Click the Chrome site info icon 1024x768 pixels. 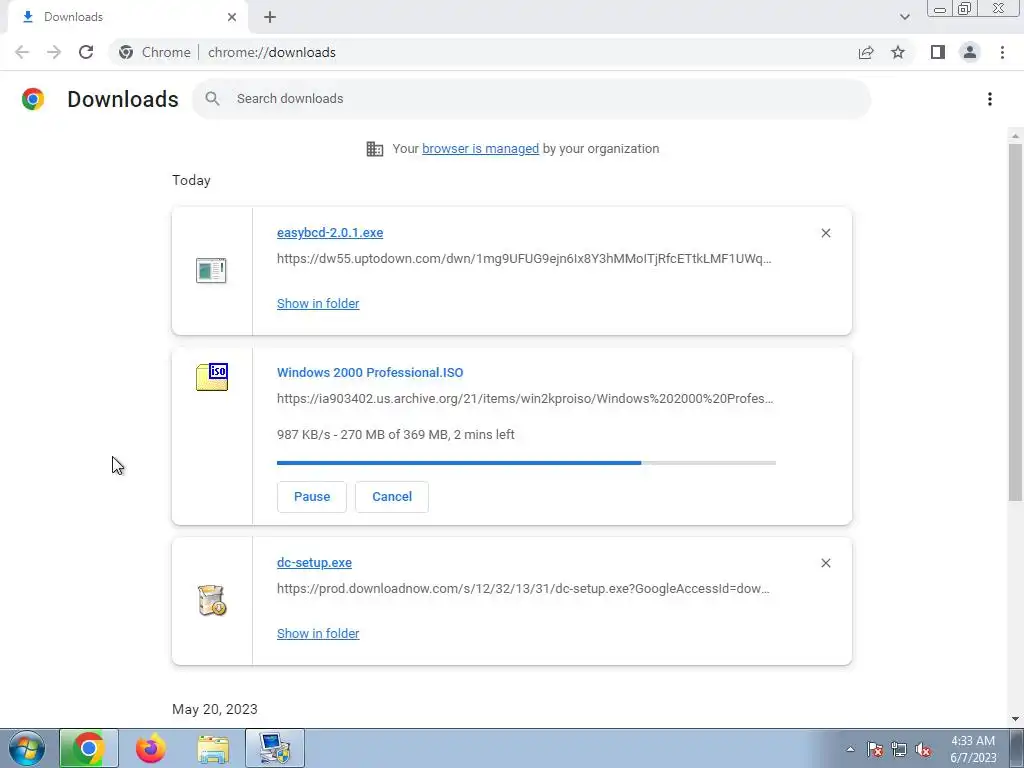coord(126,52)
